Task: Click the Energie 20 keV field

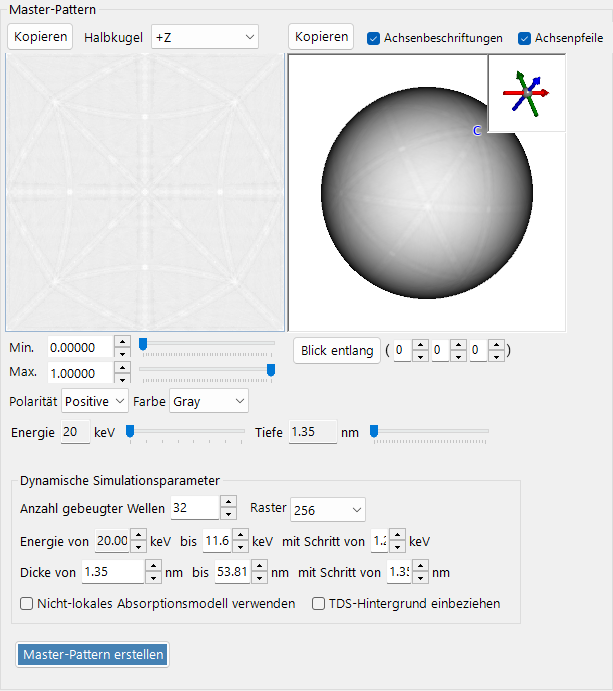Action: pos(75,432)
